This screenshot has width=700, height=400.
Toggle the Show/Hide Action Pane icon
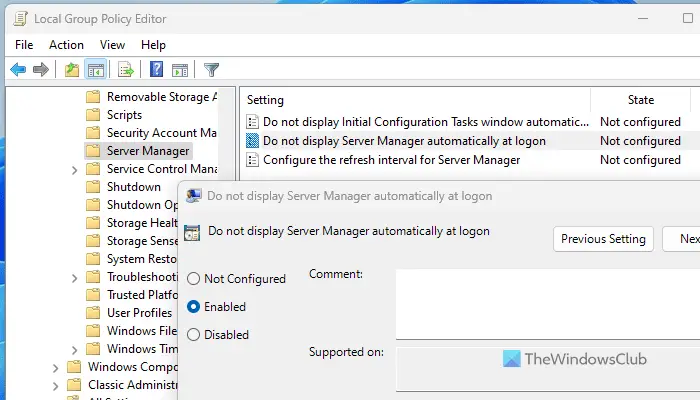tap(180, 70)
